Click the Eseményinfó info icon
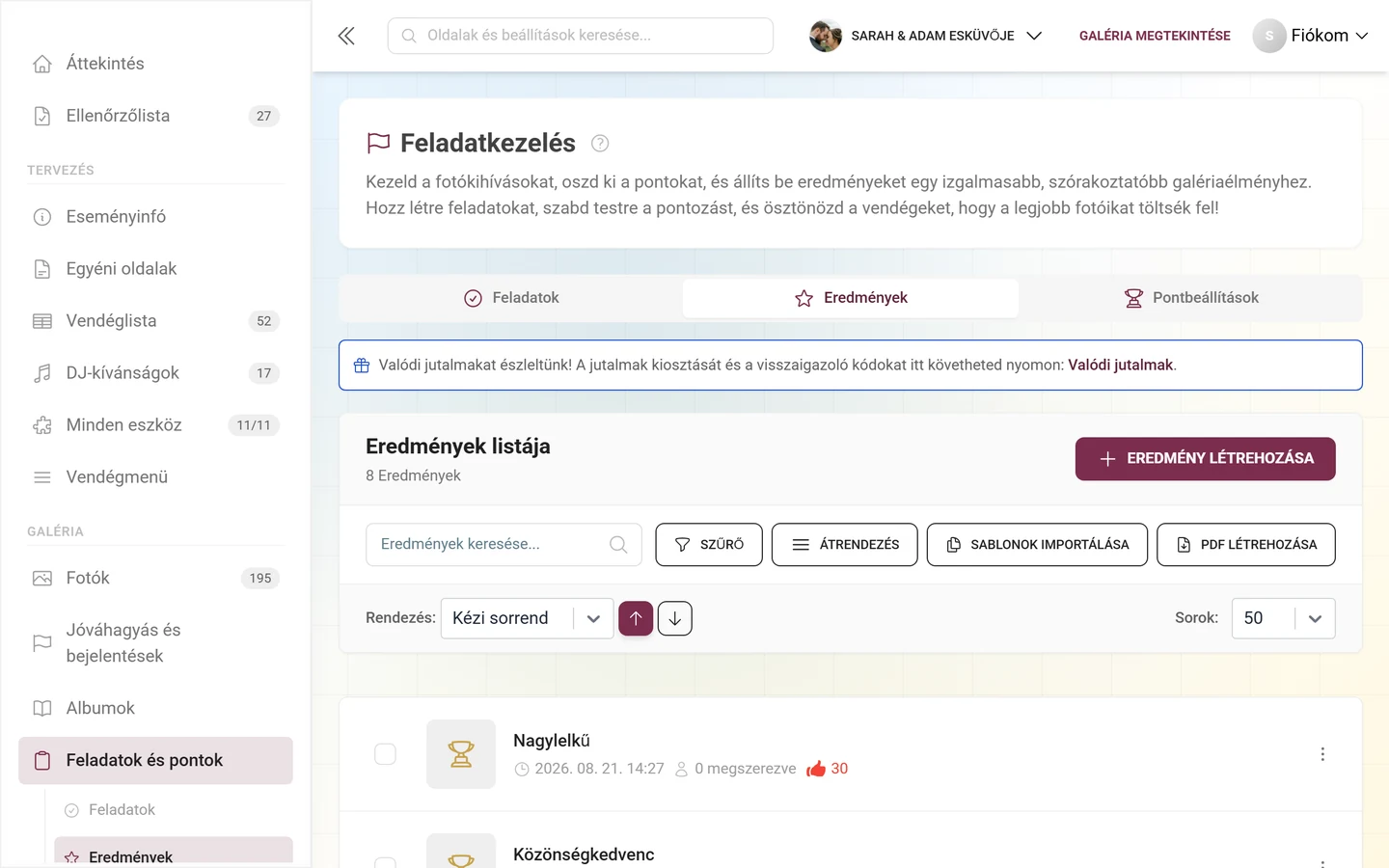The image size is (1389, 868). (42, 217)
